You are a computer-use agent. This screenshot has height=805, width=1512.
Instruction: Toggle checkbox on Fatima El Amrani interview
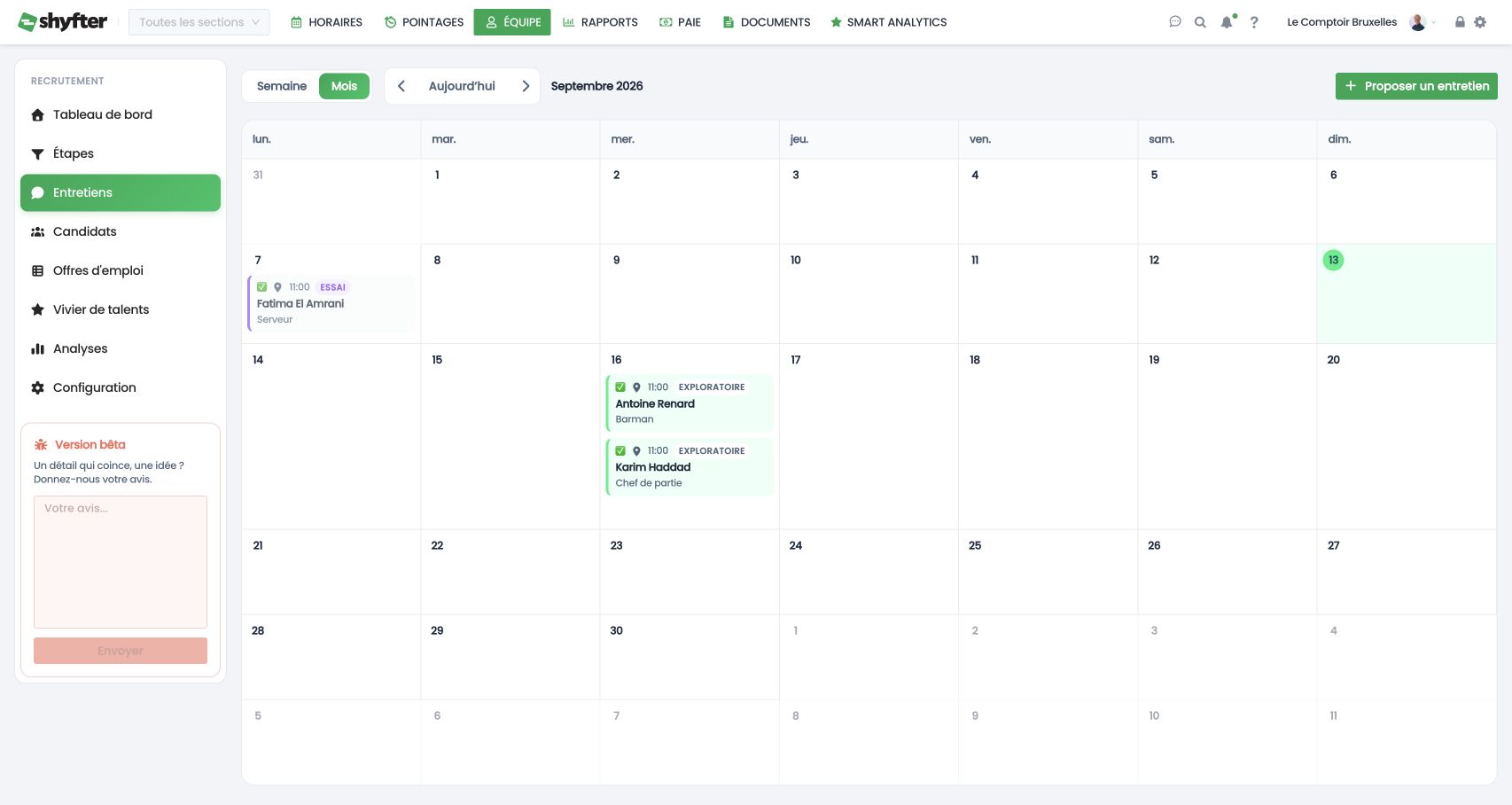(261, 287)
